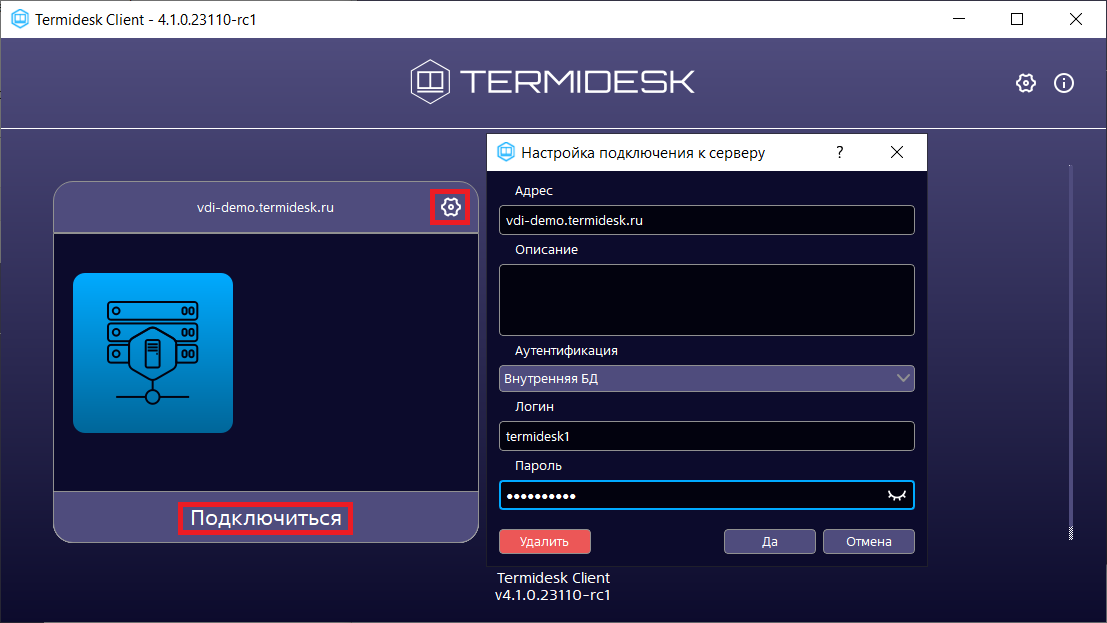Click the blue server thumbnail image

pos(153,353)
